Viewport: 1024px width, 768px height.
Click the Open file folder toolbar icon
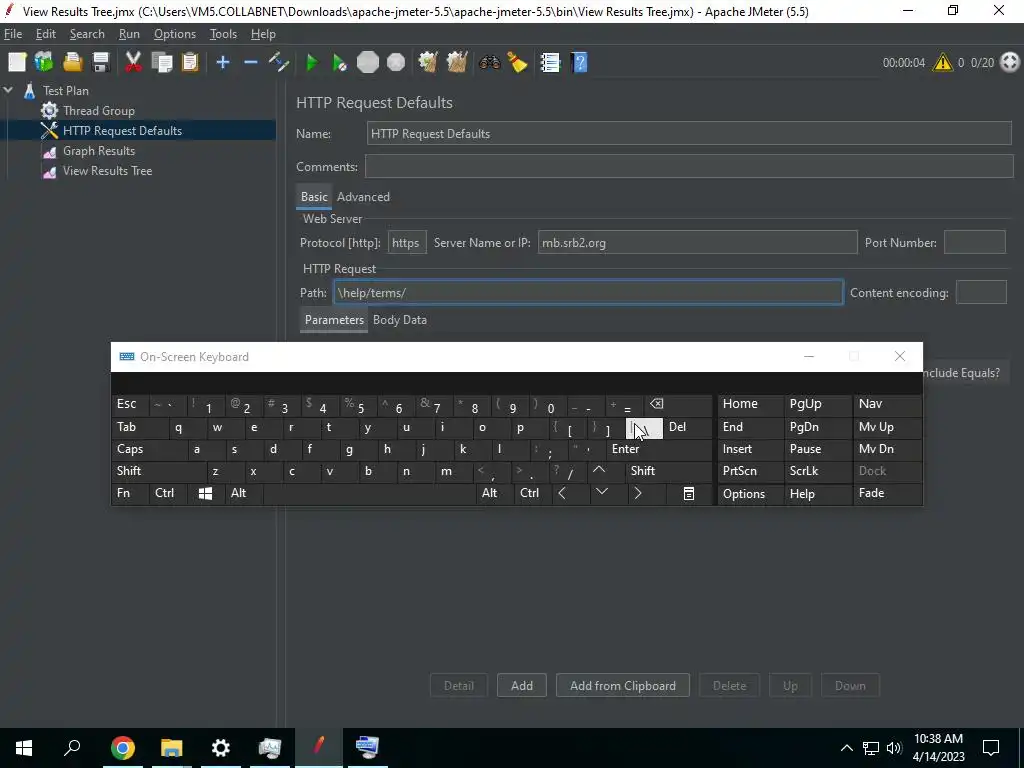[72, 63]
